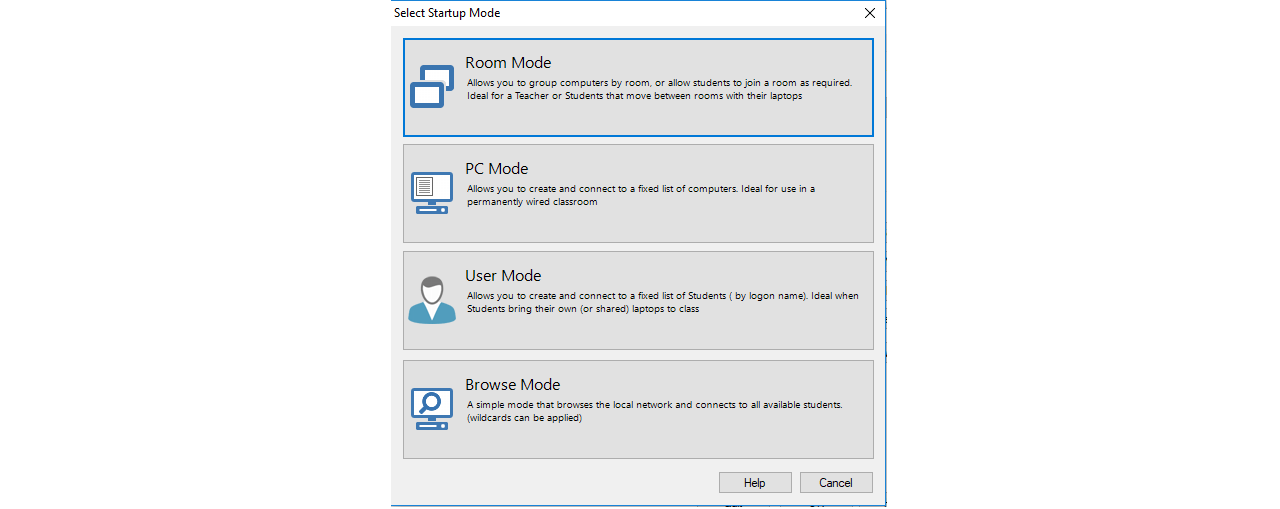Click 'Students bring their own' laptops line

pos(583,309)
